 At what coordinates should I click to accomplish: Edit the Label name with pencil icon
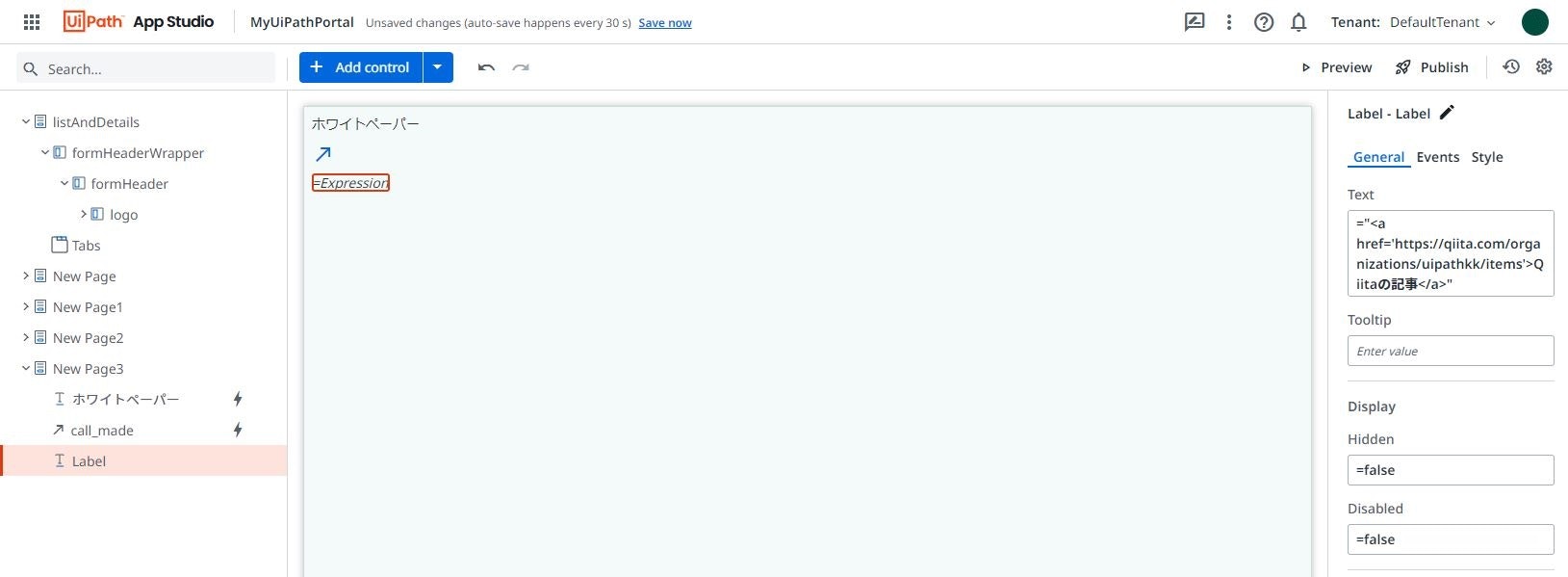tap(1447, 113)
